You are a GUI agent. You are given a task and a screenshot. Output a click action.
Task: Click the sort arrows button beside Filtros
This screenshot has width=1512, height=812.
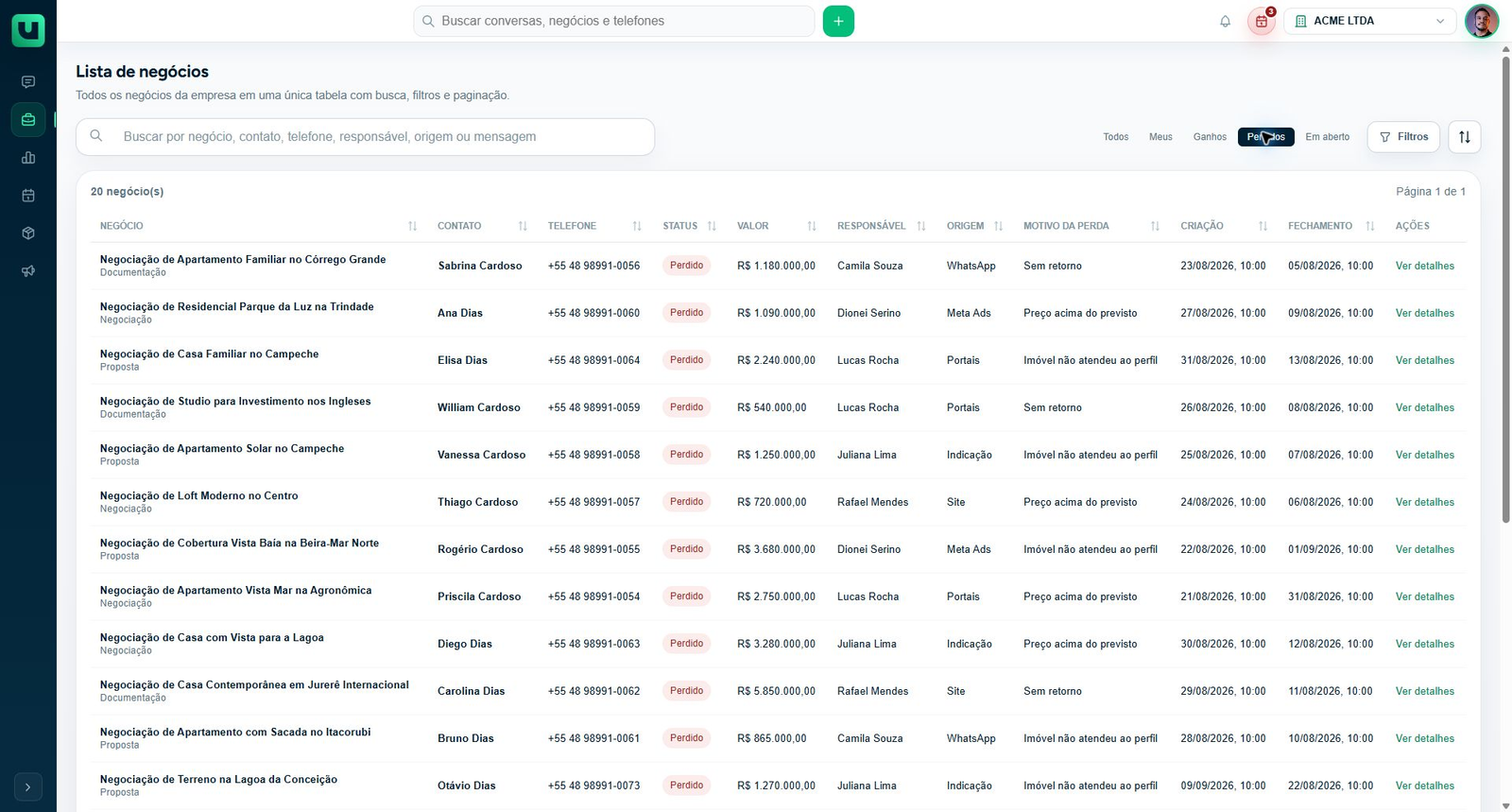(x=1464, y=137)
